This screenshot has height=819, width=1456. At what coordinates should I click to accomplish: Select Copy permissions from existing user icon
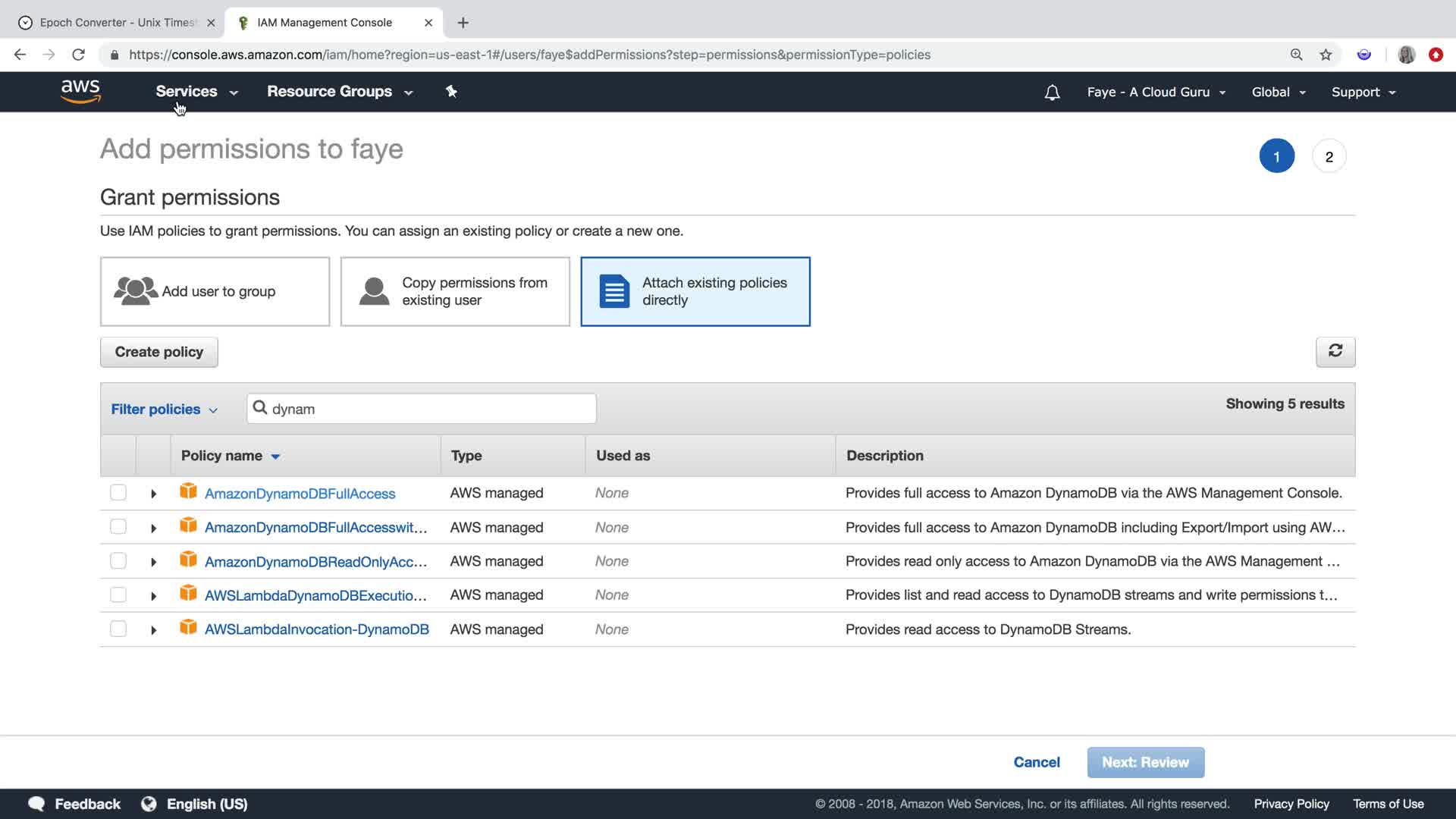(374, 291)
